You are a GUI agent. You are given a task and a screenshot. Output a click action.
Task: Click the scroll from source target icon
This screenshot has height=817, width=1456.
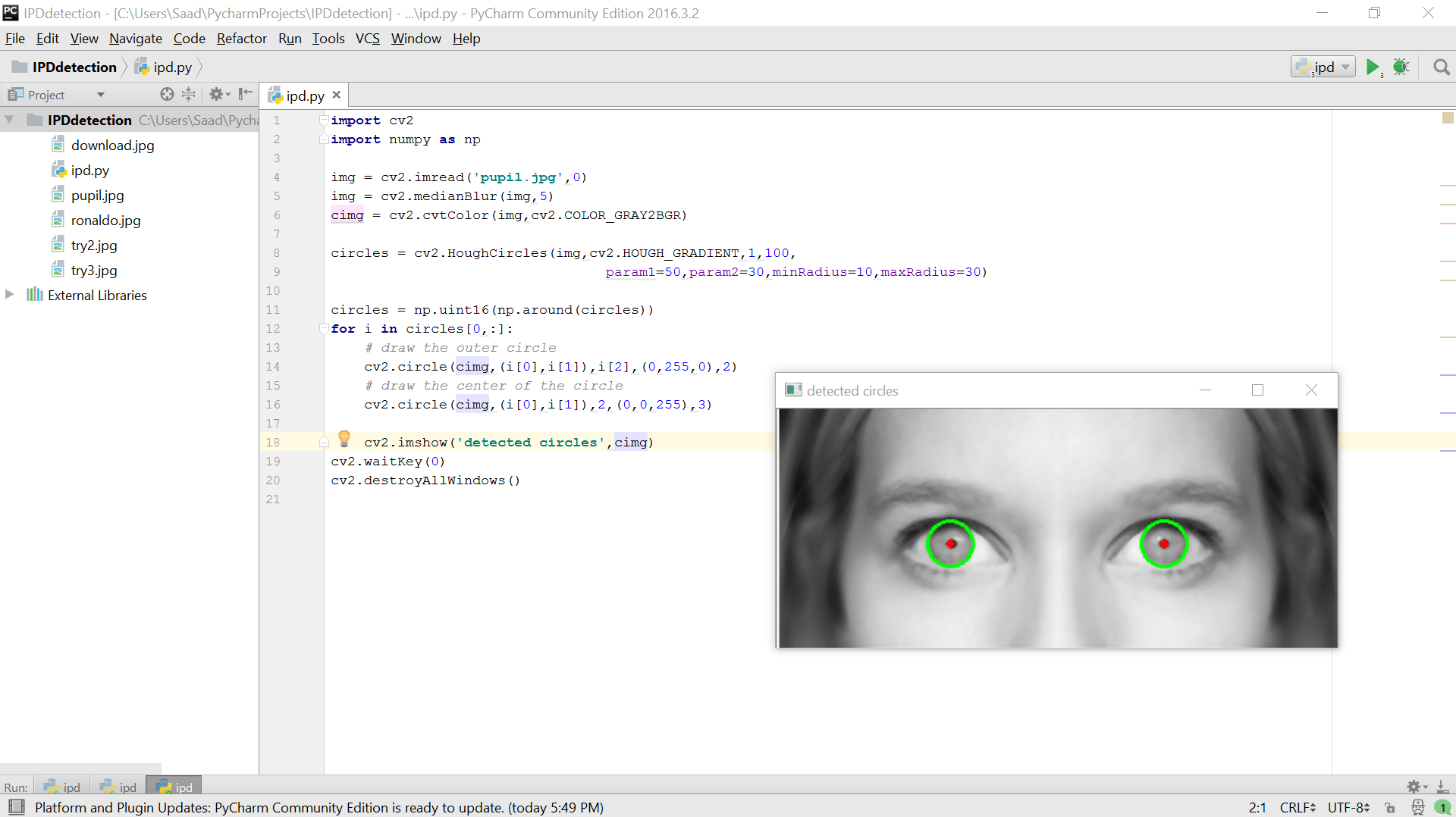click(167, 94)
